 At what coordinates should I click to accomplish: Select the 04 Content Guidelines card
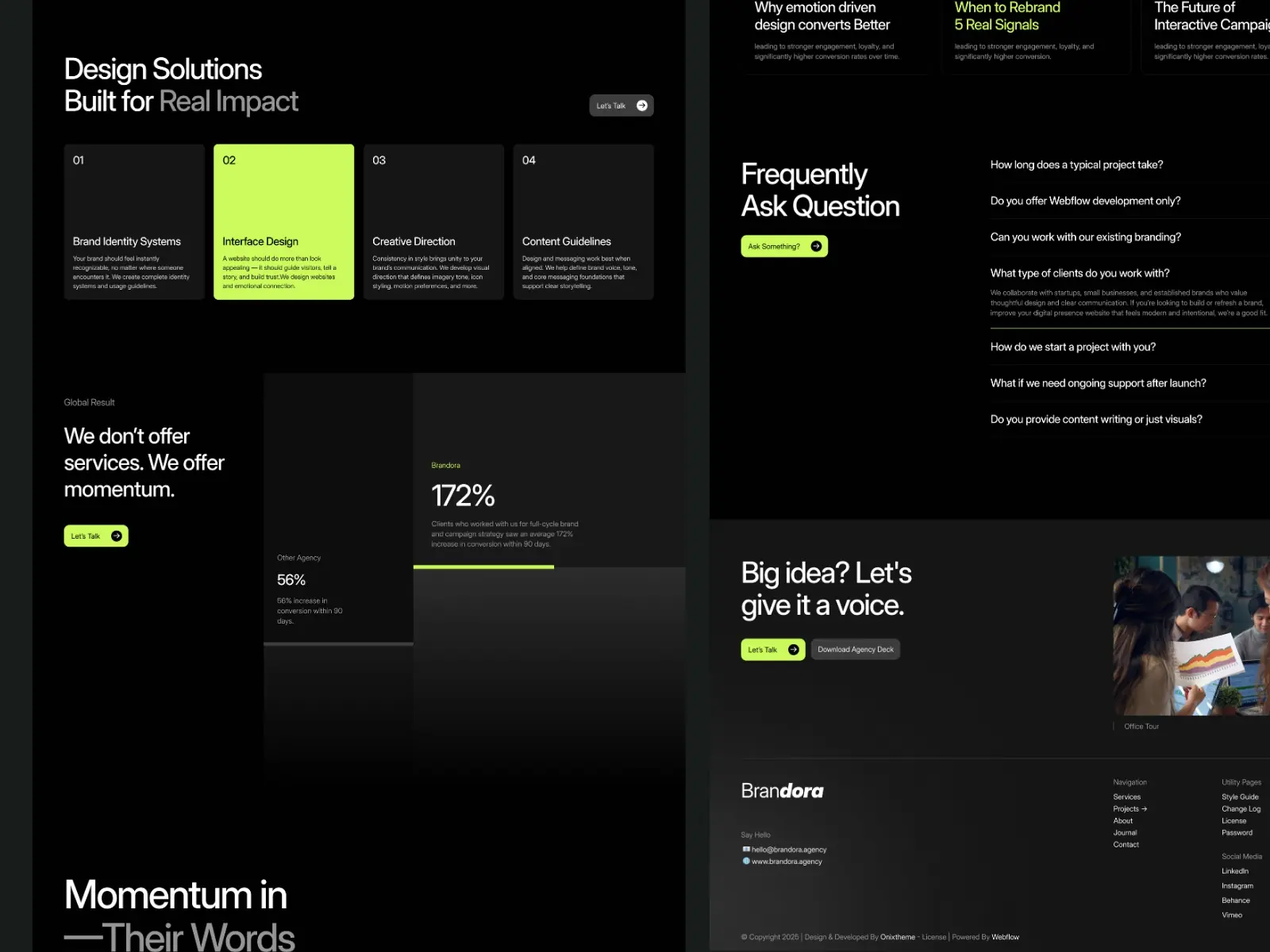pyautogui.click(x=583, y=222)
